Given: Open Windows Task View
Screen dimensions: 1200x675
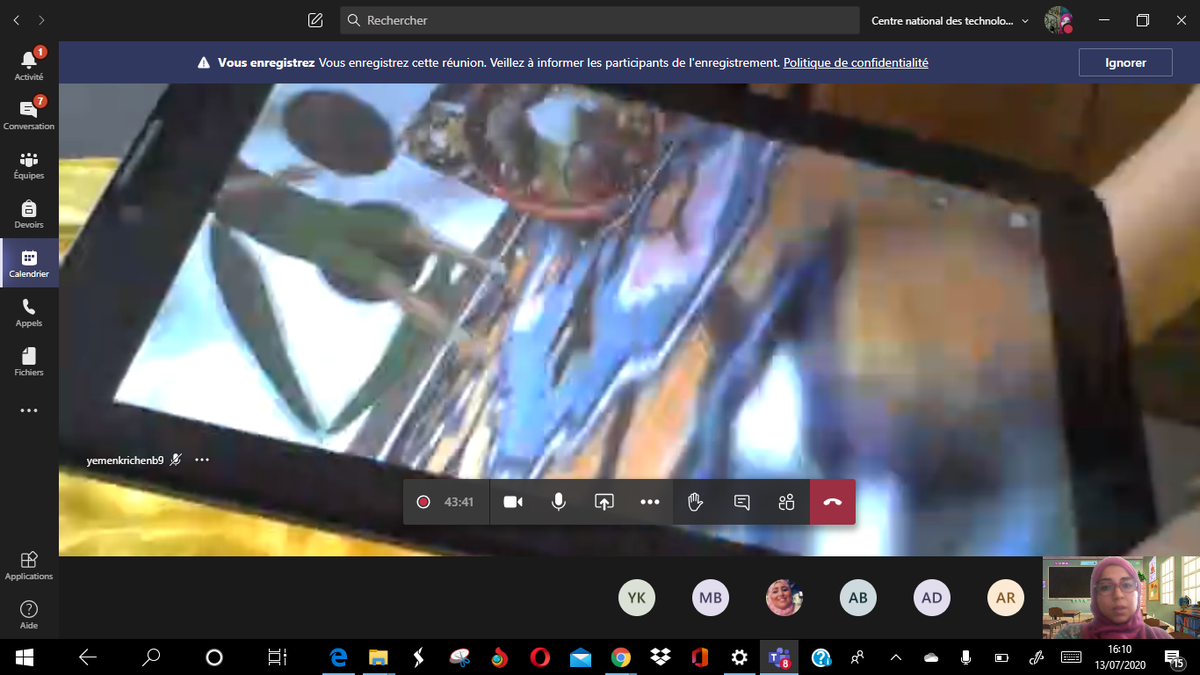Looking at the screenshot, I should pyautogui.click(x=277, y=657).
